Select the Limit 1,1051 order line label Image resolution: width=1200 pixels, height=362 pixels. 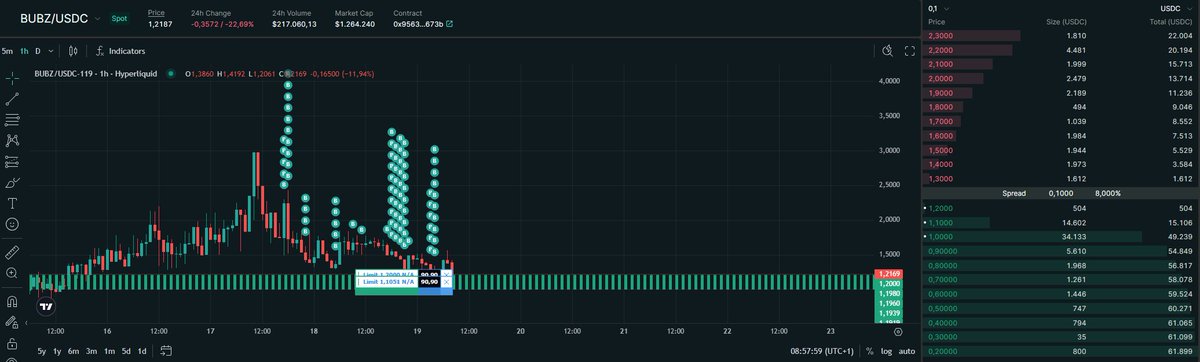click(387, 282)
